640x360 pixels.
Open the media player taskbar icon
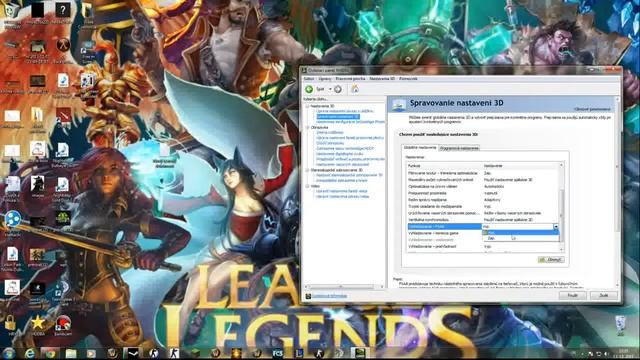pos(91,353)
